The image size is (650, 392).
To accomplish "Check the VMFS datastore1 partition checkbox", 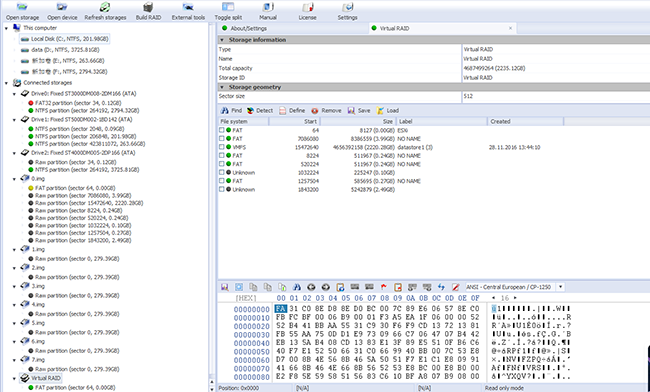I will point(222,147).
